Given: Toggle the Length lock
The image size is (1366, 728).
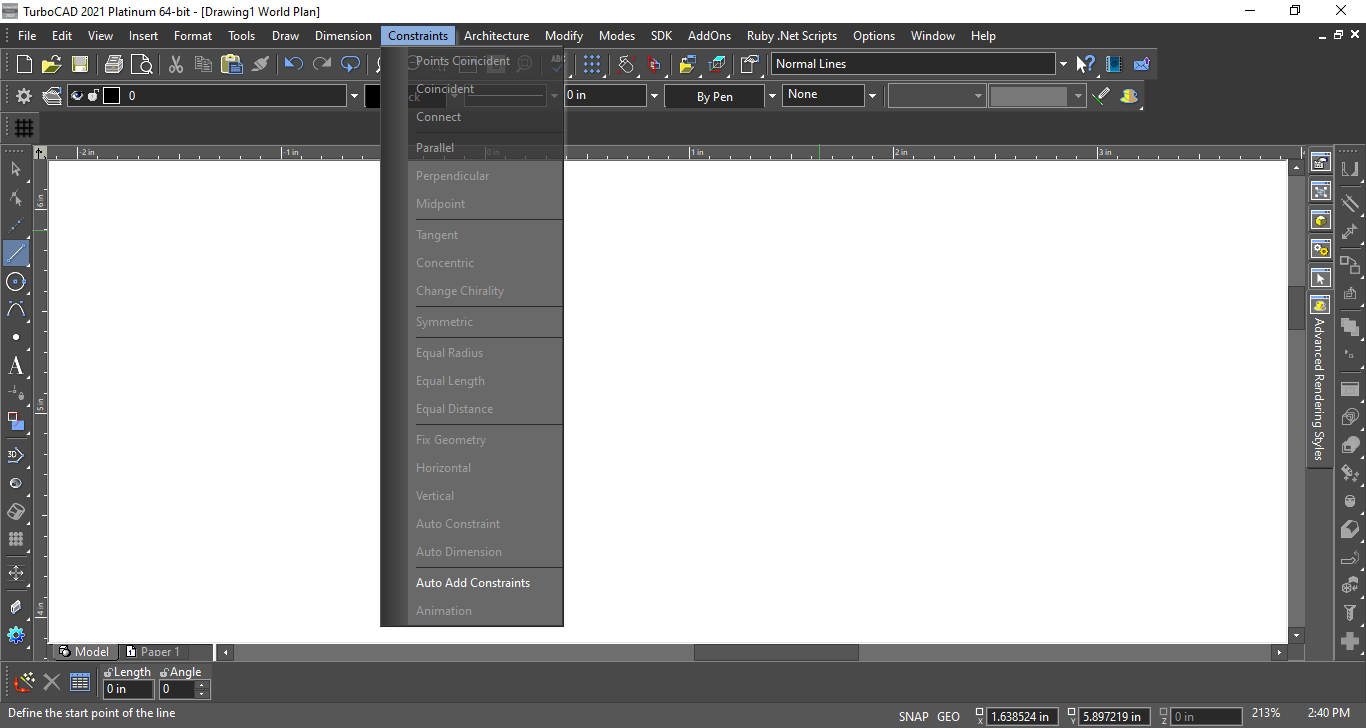Looking at the screenshot, I should [109, 672].
